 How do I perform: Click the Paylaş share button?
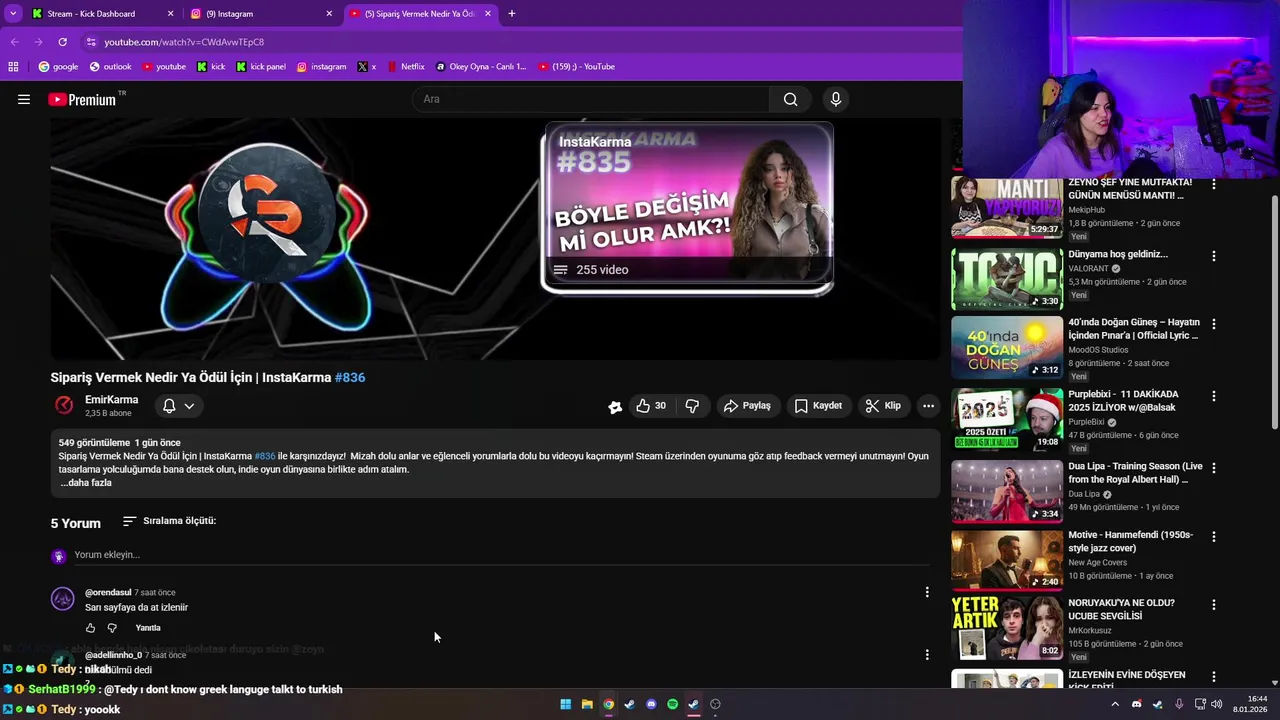[x=747, y=406]
